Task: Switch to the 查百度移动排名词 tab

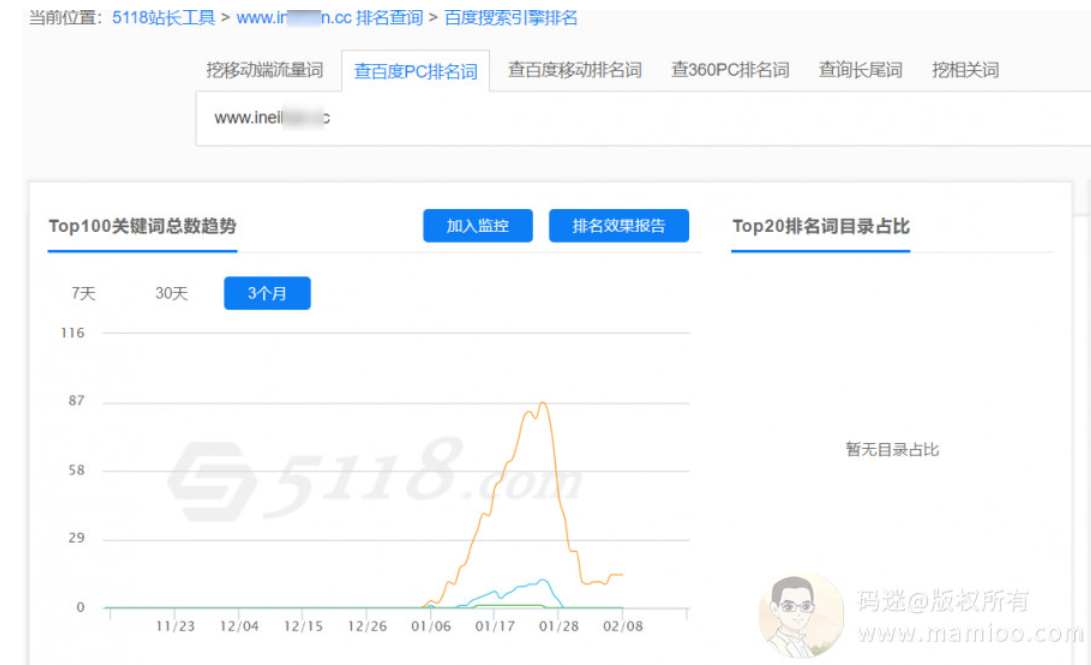Action: tap(575, 70)
